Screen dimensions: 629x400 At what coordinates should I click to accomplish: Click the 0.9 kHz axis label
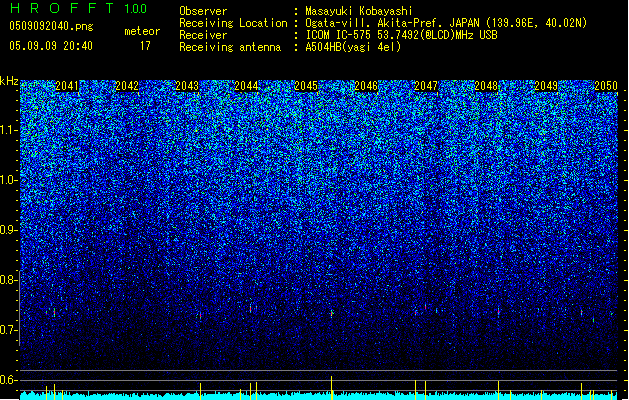coord(8,230)
